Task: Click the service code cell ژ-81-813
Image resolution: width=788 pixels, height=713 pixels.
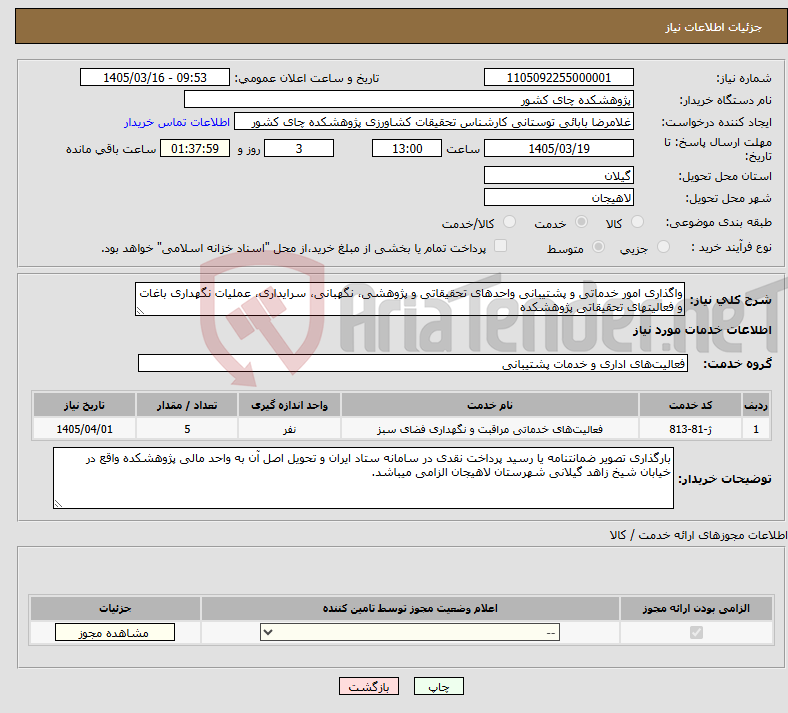Action: [x=691, y=429]
